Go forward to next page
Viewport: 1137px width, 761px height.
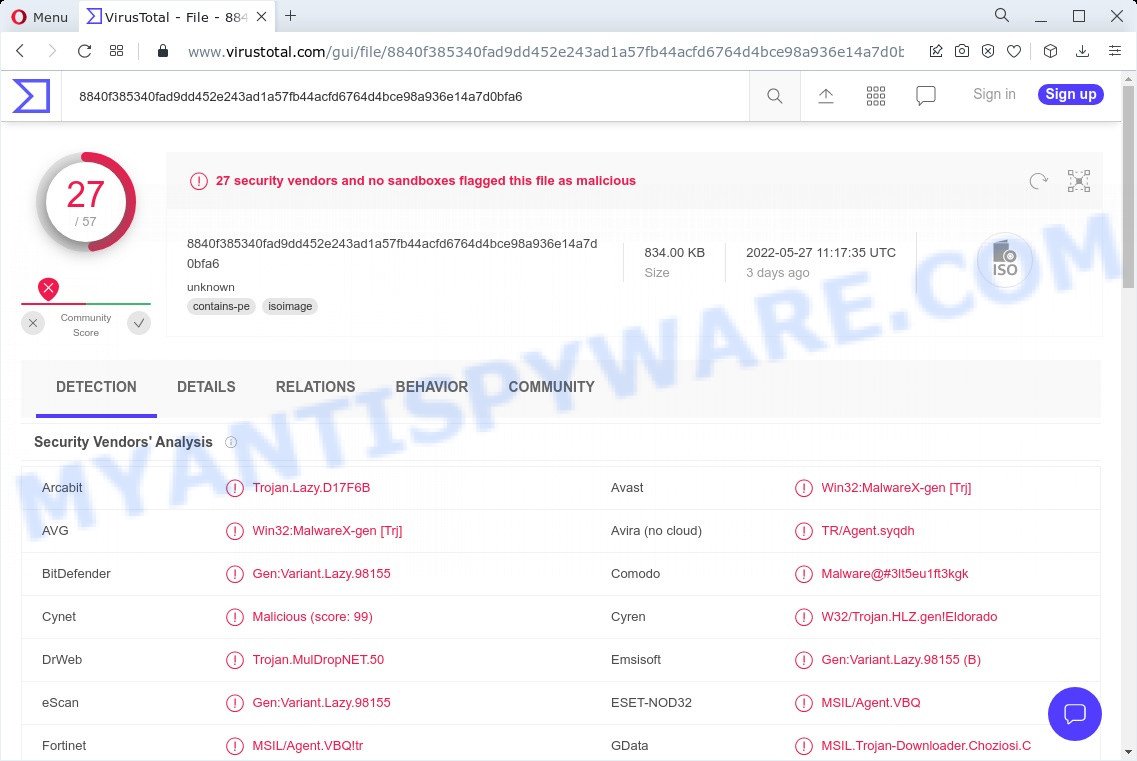(51, 51)
